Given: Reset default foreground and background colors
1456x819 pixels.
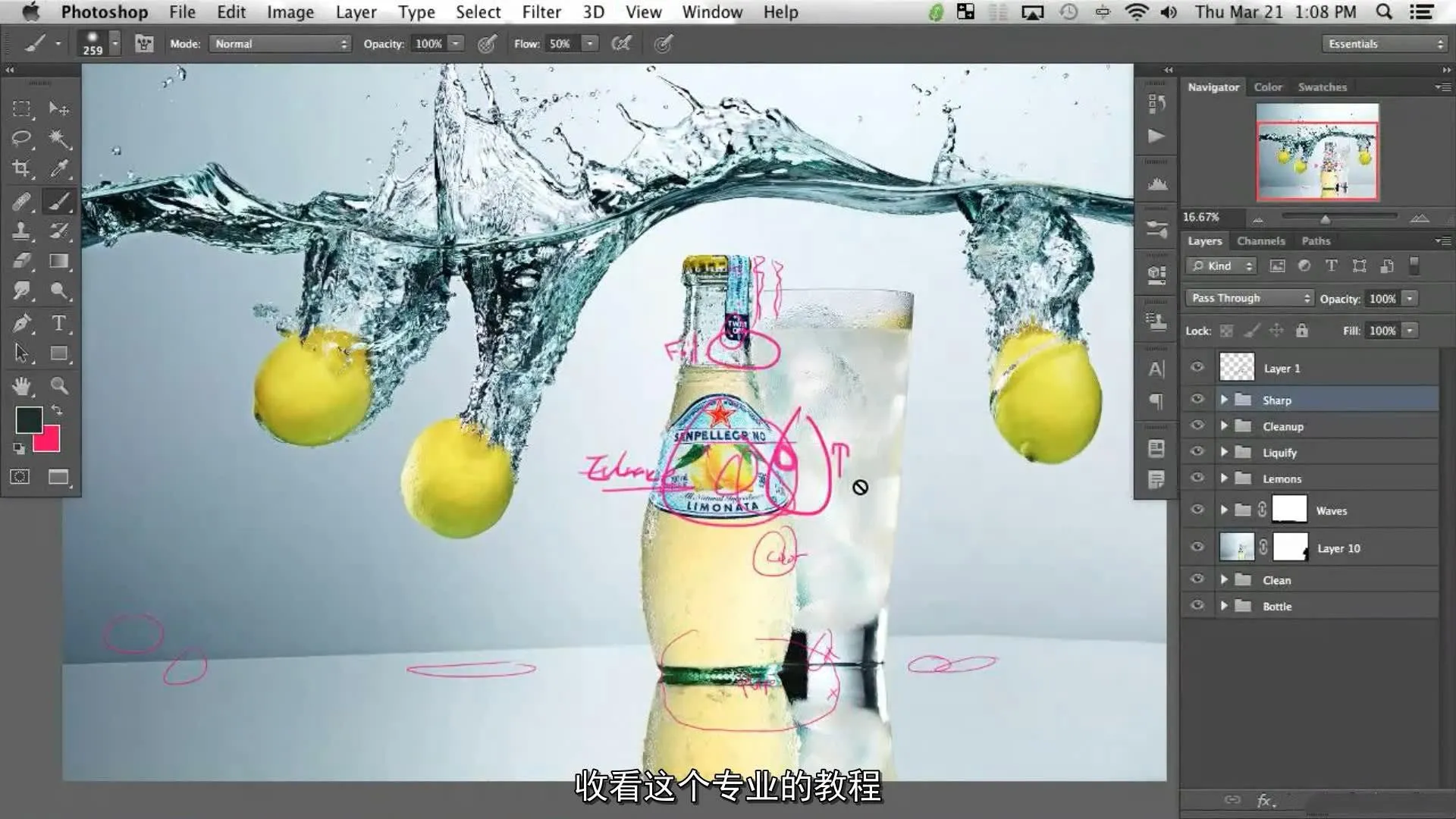Looking at the screenshot, I should point(19,449).
